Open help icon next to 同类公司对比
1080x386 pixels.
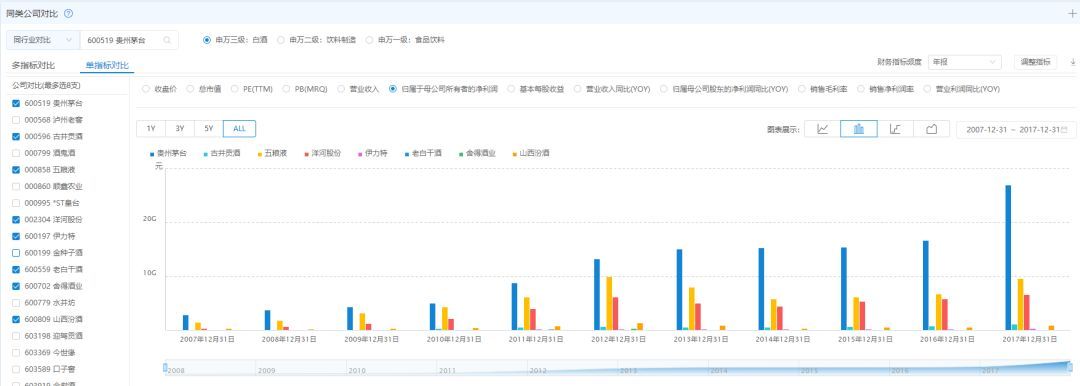coord(68,13)
